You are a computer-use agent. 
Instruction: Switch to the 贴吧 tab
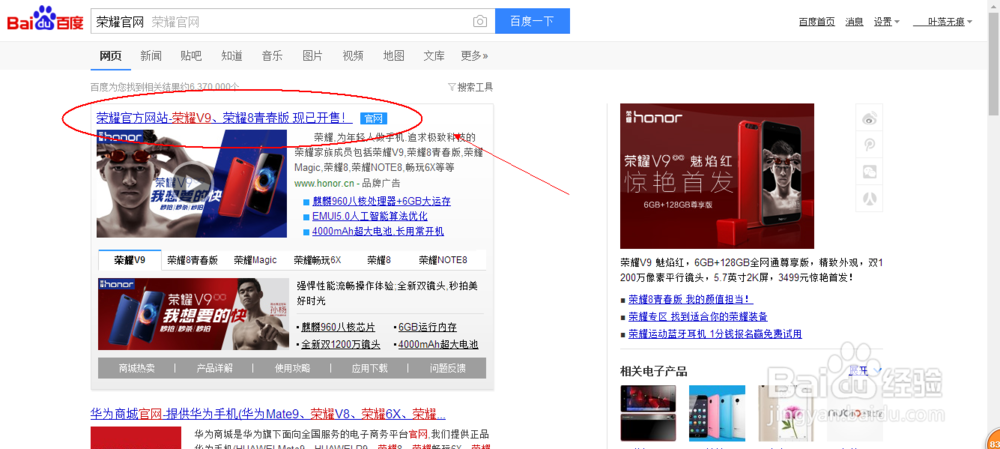(191, 55)
